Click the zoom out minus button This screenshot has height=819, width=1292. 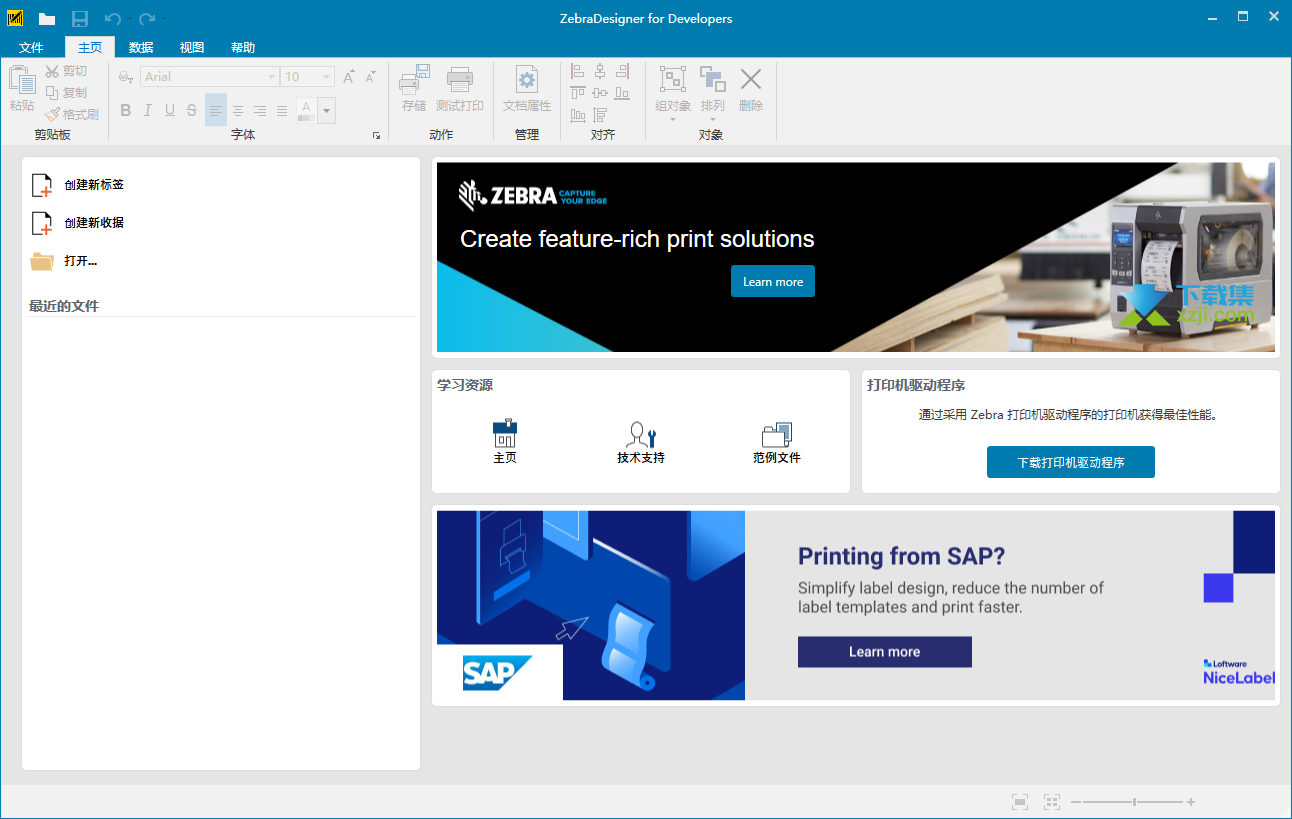point(1076,802)
